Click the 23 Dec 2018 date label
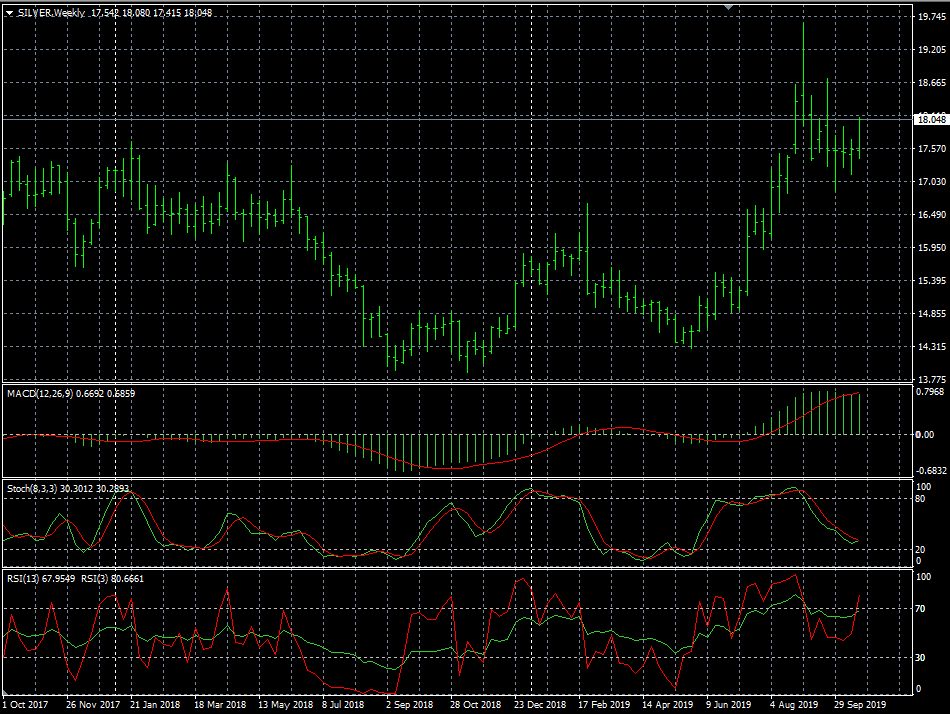This screenshot has width=950, height=714. tap(539, 704)
